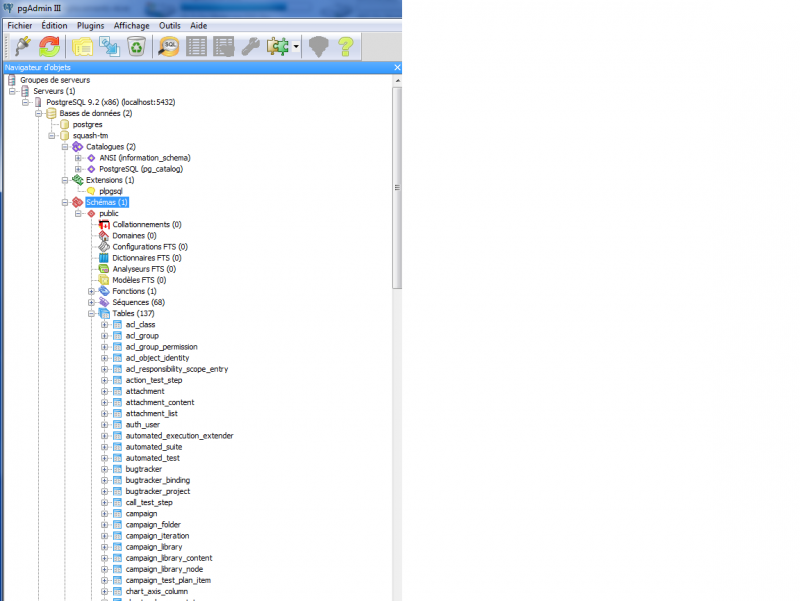Select the plpgsql extension
Image resolution: width=800 pixels, height=601 pixels.
111,191
